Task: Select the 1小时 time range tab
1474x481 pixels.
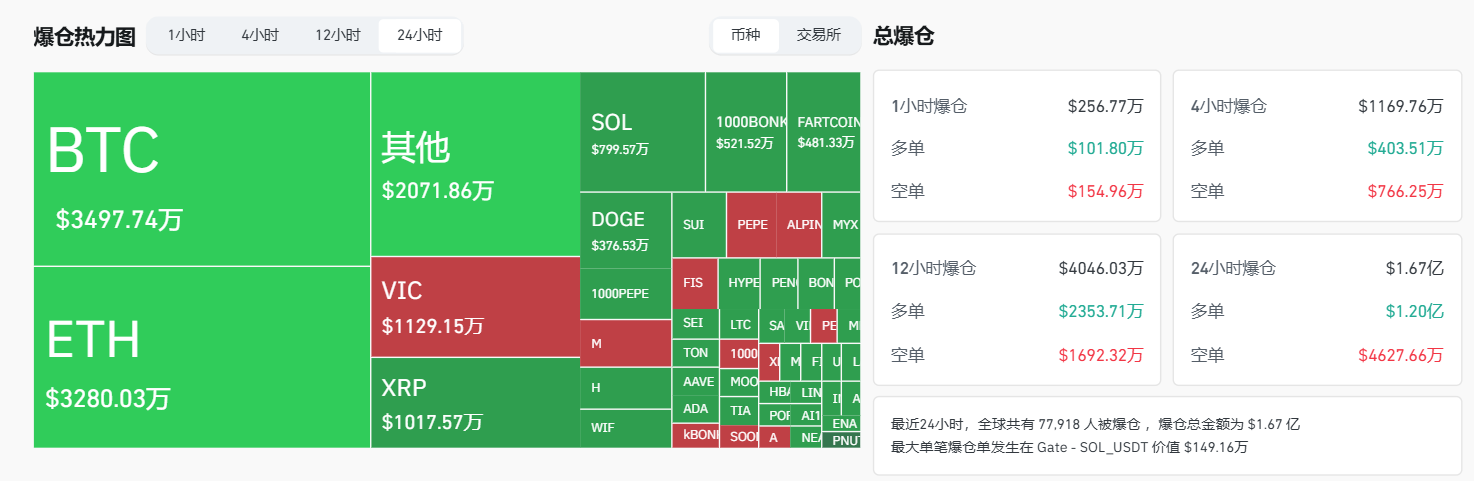Action: click(x=186, y=36)
